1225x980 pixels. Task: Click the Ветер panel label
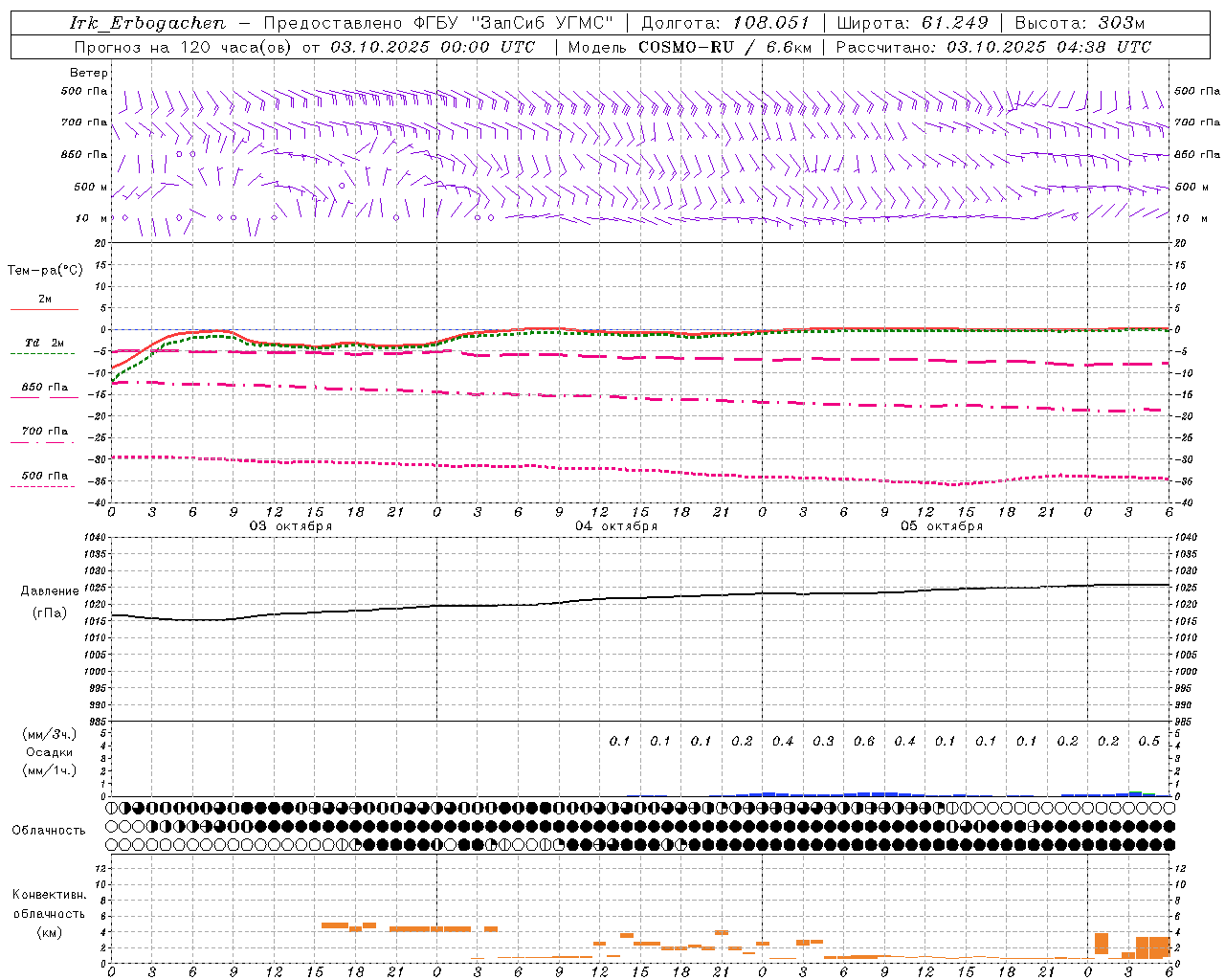[89, 73]
